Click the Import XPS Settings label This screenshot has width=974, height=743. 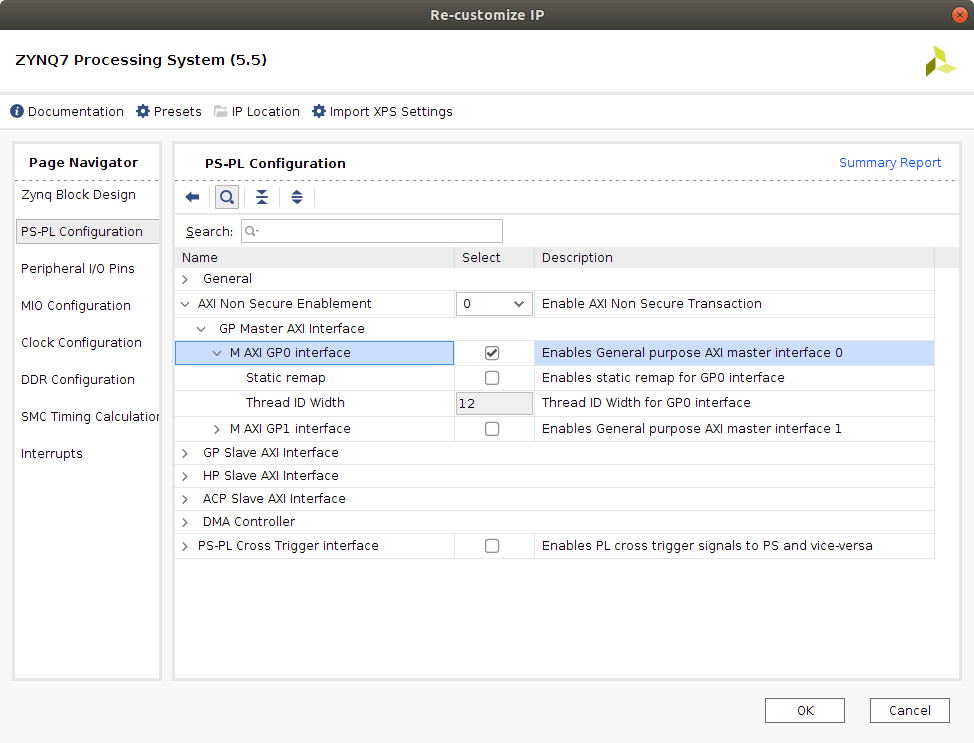[x=391, y=112]
